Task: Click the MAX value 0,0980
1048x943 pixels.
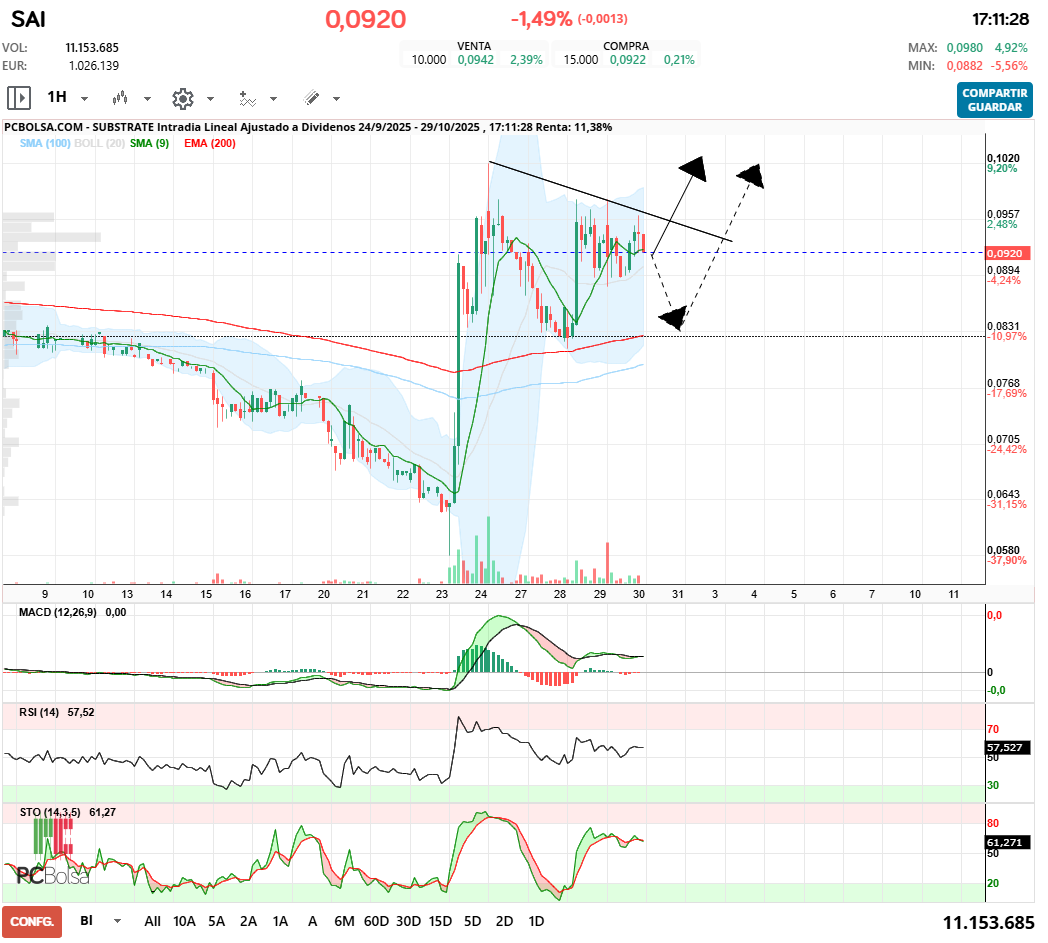Action: point(964,47)
